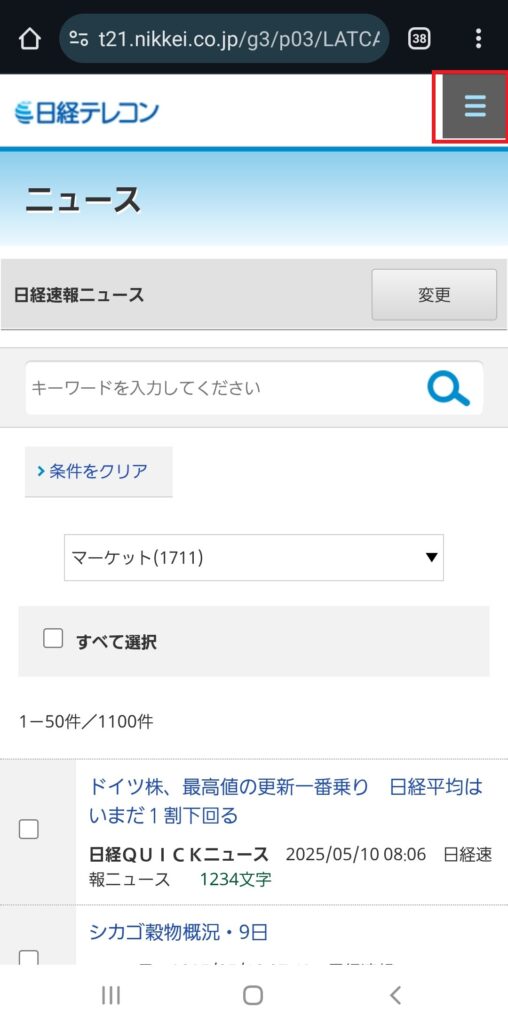Click the 変更 button

434,295
